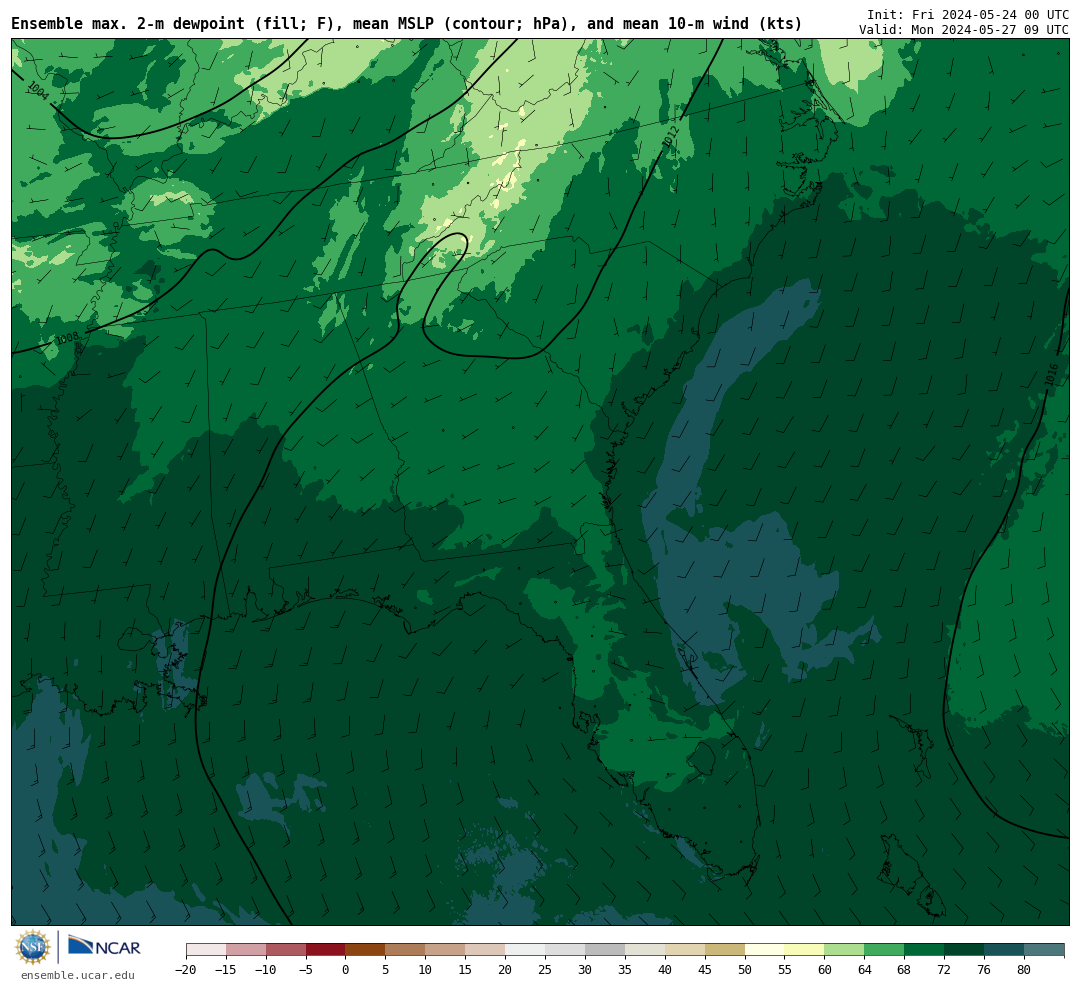Click the plot title text
This screenshot has width=1080, height=988.
coord(406,24)
